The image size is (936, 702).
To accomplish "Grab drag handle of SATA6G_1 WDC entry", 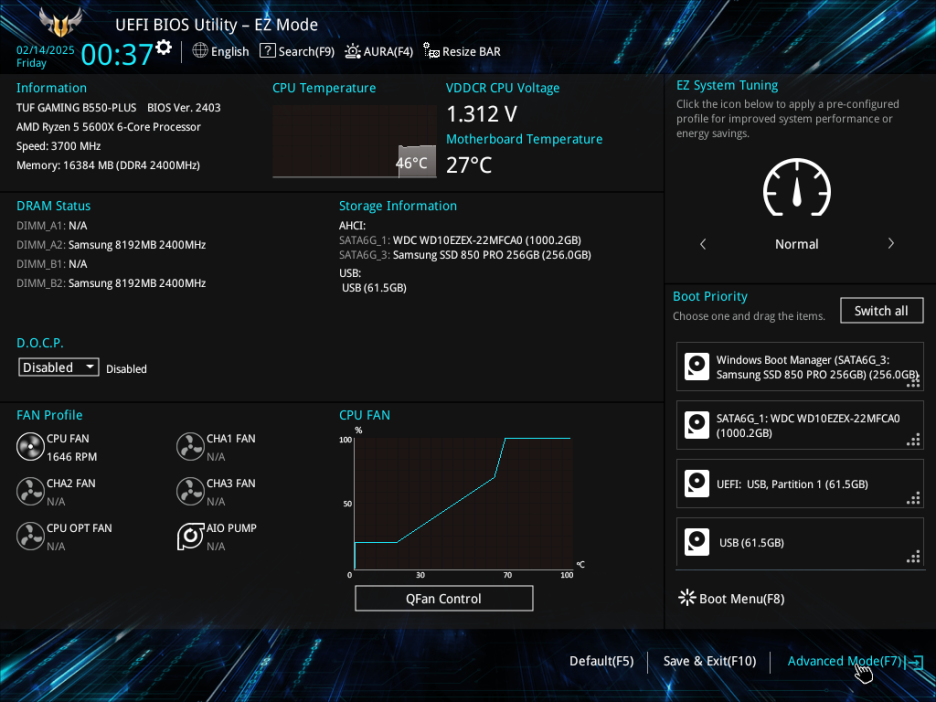I will point(913,441).
